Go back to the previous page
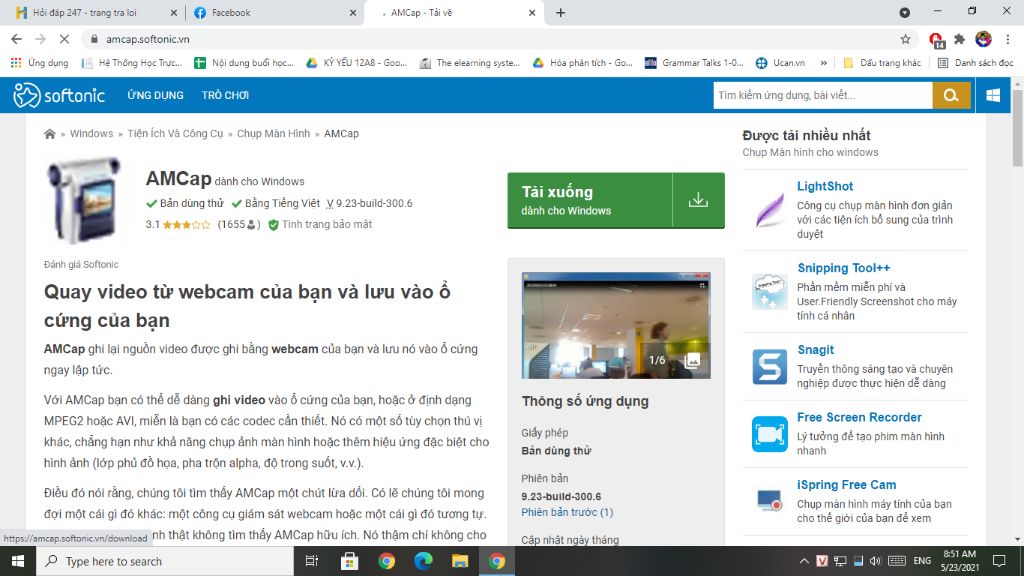This screenshot has height=576, width=1024. [x=17, y=39]
